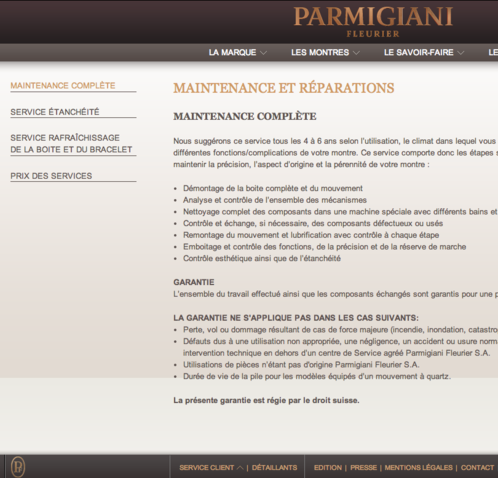498x478 pixels.
Task: Click 'Emboîtage et contrôle des fonctions' bullet
Action: (324, 247)
